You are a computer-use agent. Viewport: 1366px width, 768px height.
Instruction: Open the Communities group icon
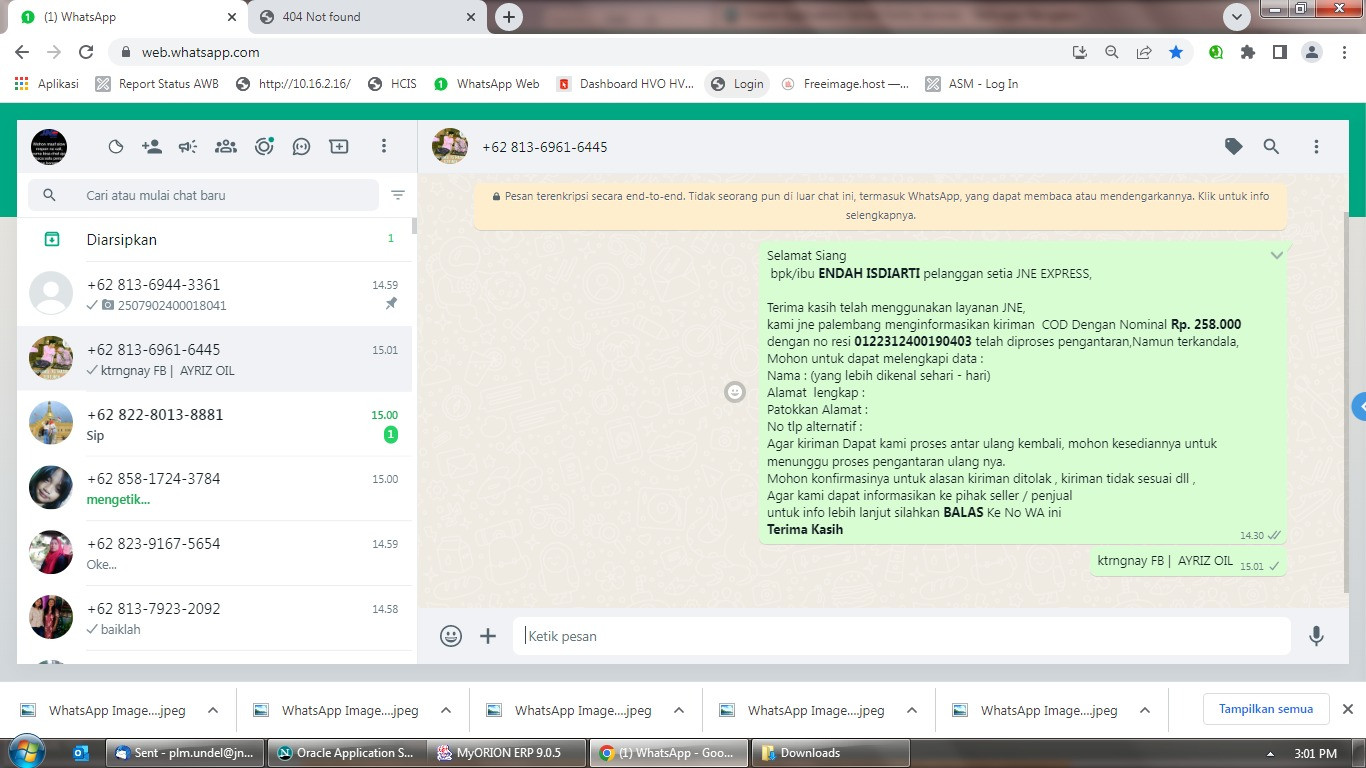[x=226, y=147]
